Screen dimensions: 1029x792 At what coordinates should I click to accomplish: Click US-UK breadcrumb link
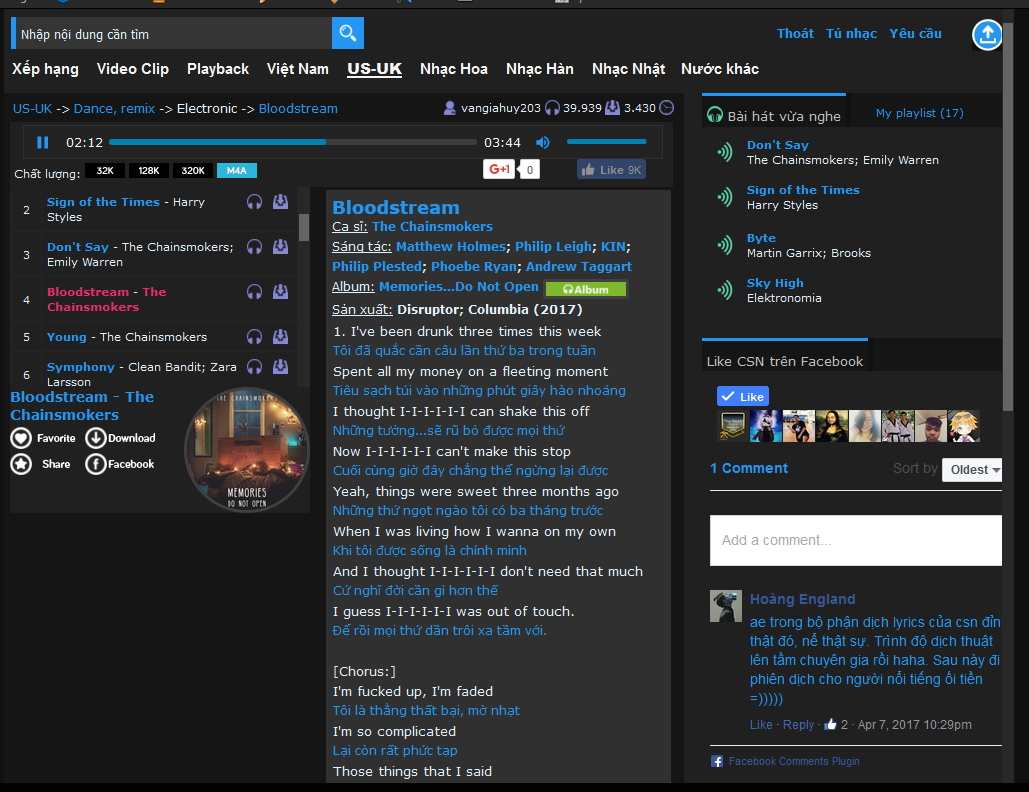pyautogui.click(x=32, y=108)
